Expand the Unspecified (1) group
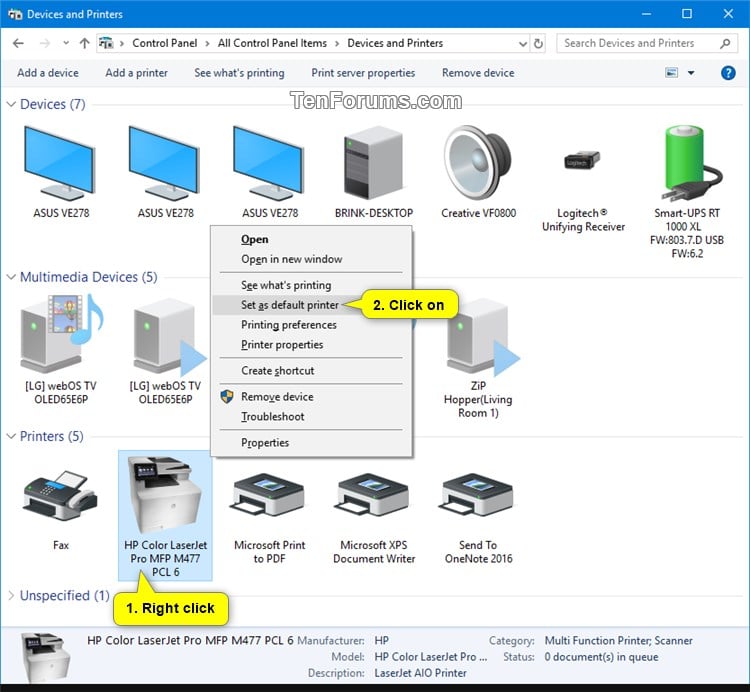Viewport: 750px width, 692px height. (x=11, y=595)
